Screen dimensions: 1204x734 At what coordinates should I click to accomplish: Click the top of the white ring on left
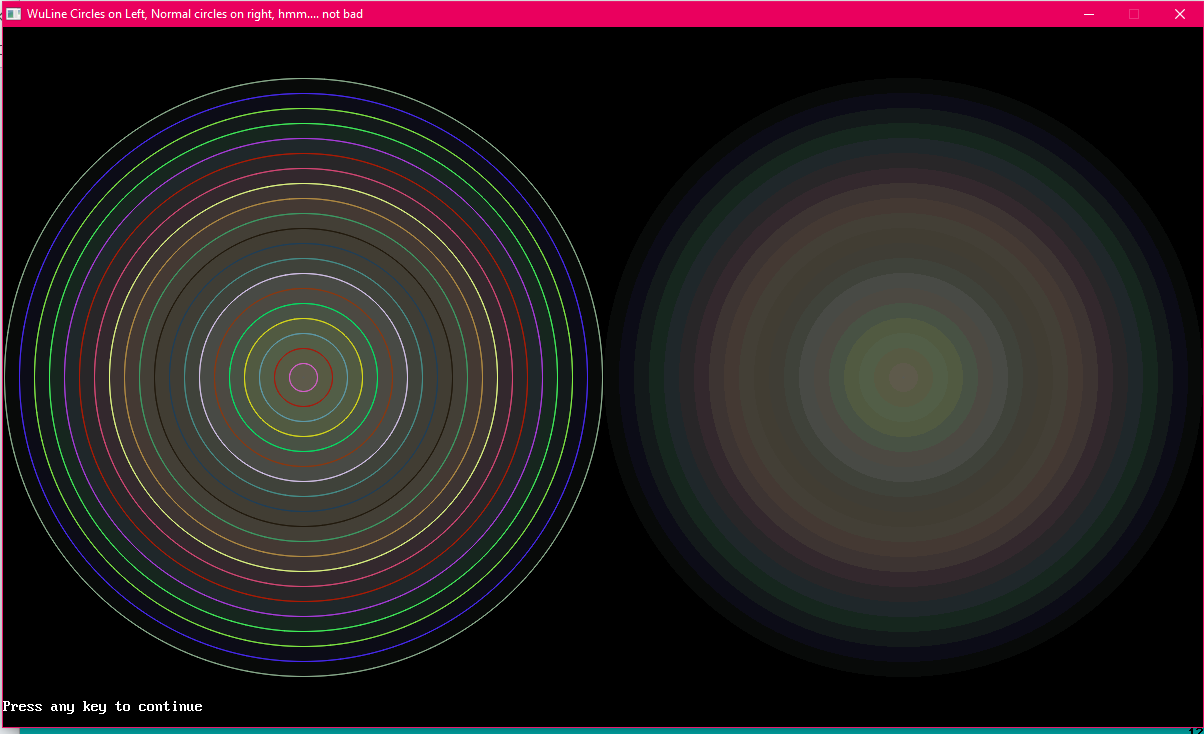point(304,274)
